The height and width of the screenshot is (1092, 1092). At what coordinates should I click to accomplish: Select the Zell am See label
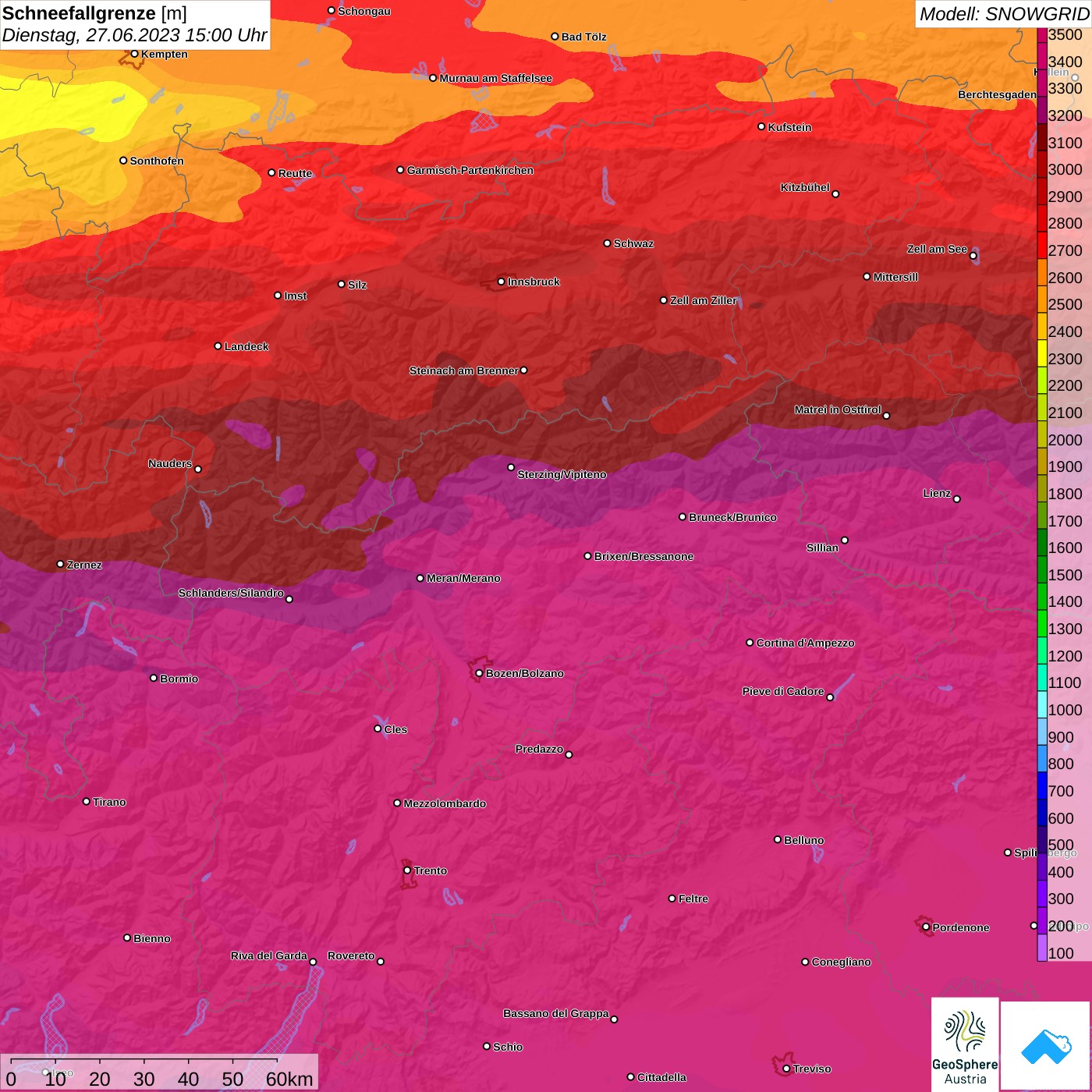coord(937,249)
